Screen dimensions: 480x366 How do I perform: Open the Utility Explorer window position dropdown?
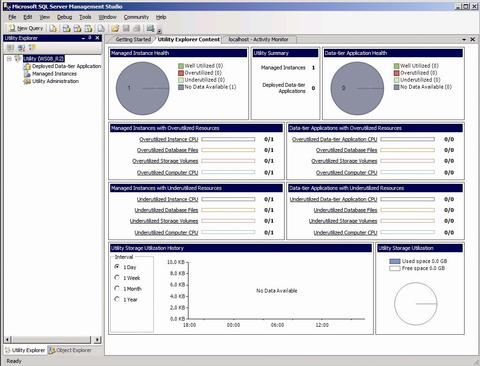tap(83, 38)
